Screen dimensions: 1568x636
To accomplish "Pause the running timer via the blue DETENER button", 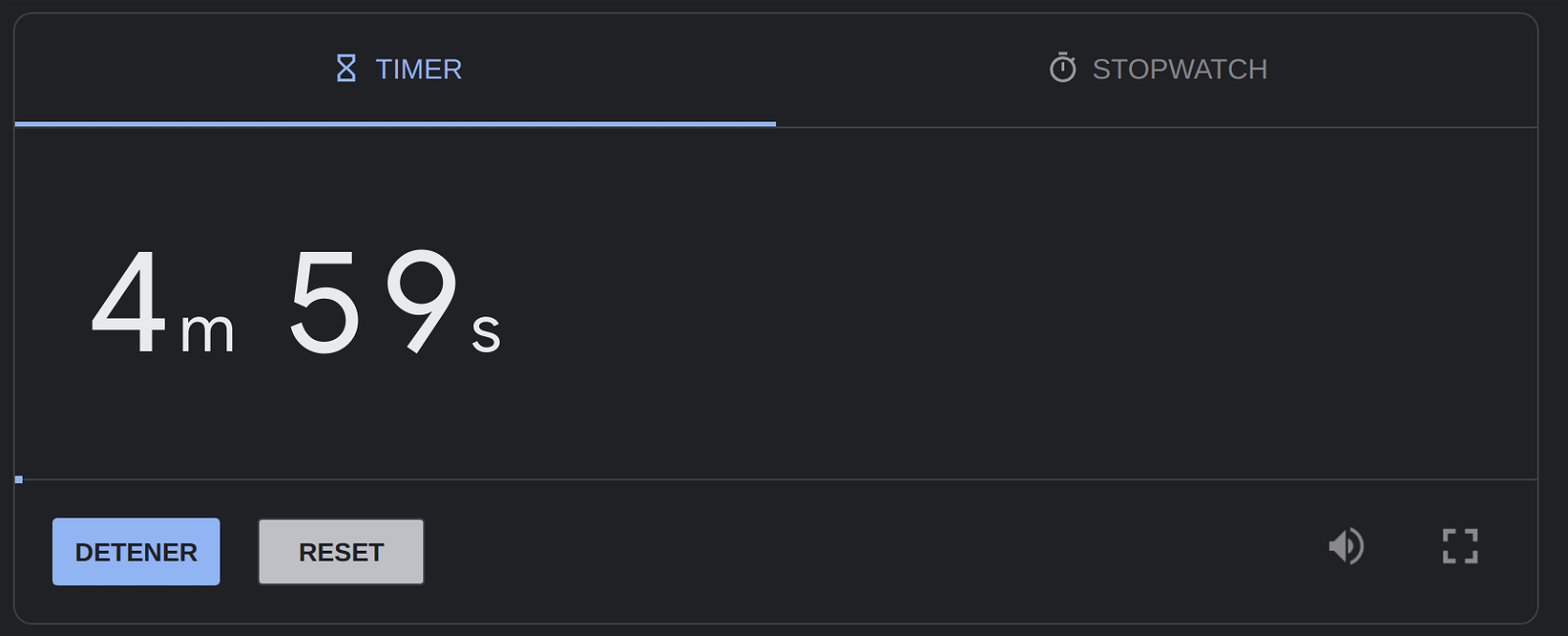I will click(136, 552).
